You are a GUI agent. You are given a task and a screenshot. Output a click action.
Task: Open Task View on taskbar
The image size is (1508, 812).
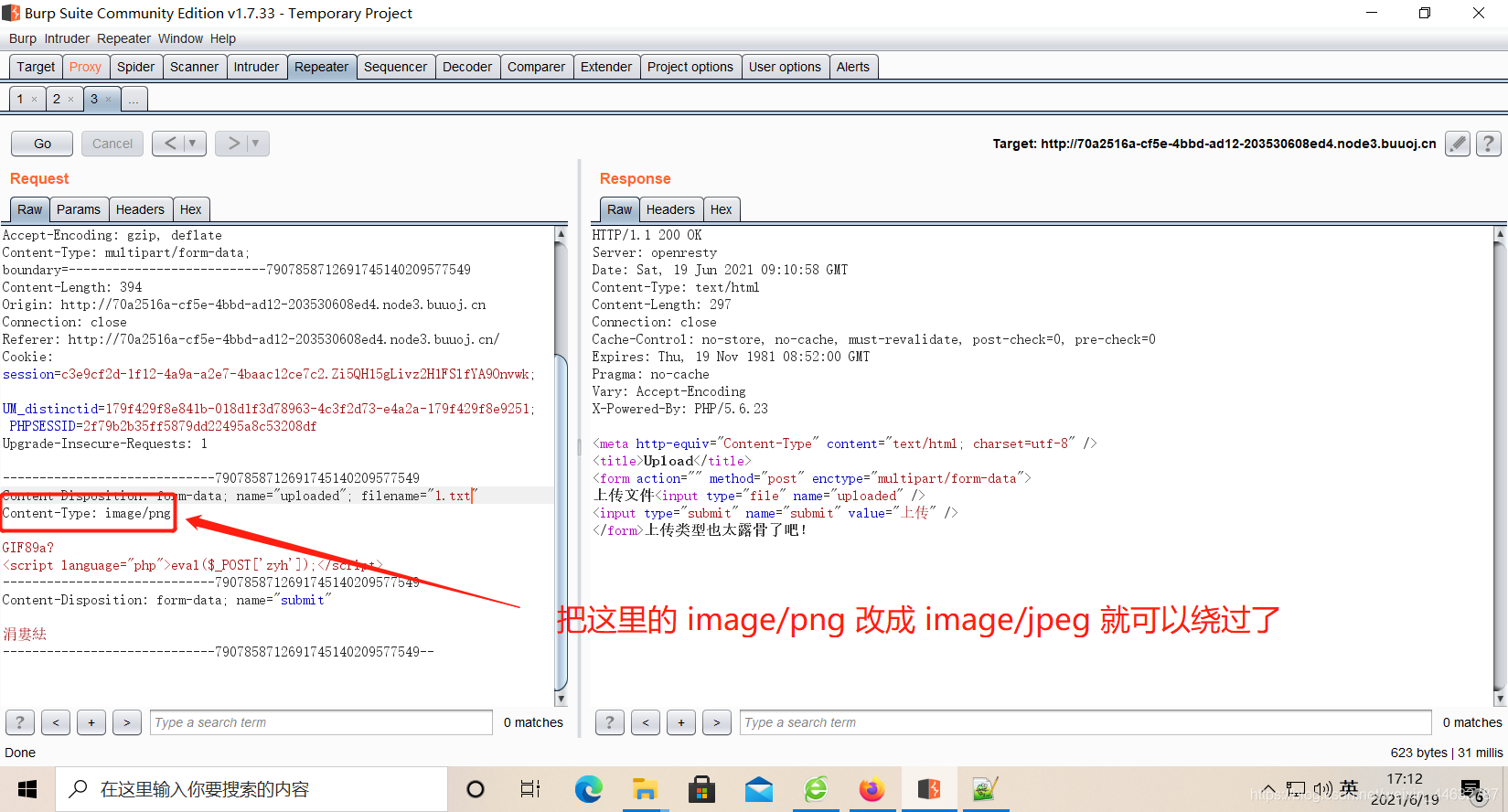(530, 789)
